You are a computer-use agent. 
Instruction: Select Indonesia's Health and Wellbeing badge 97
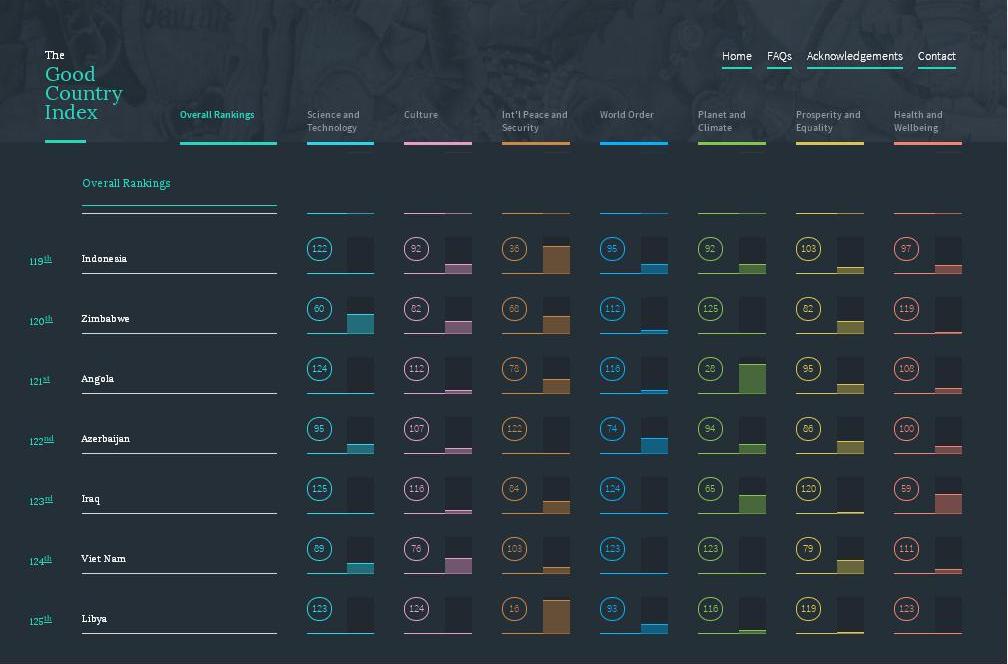point(906,249)
